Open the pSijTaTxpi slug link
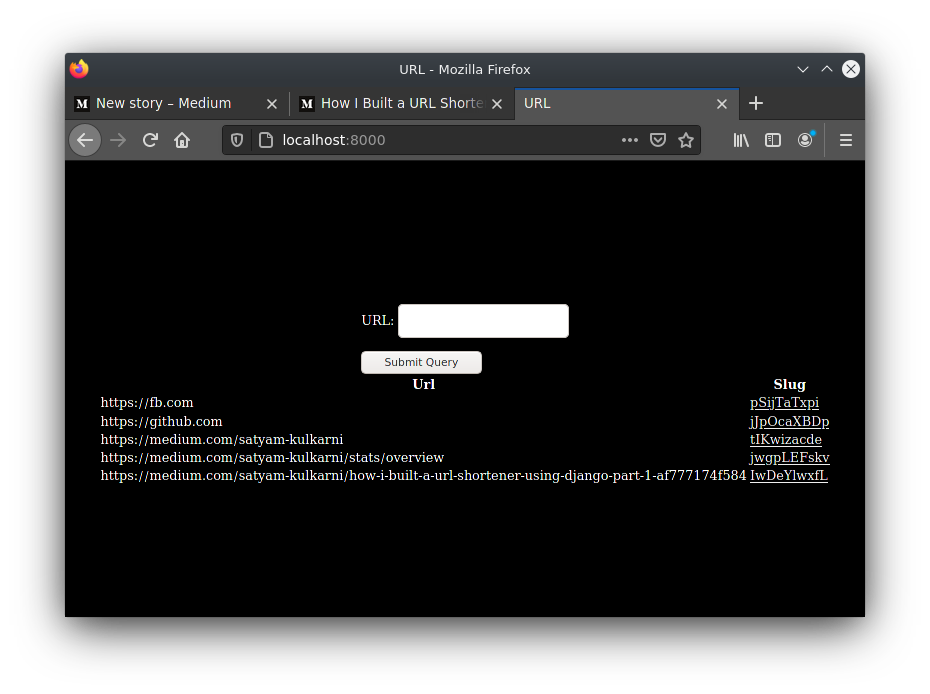This screenshot has height=694, width=930. (784, 402)
